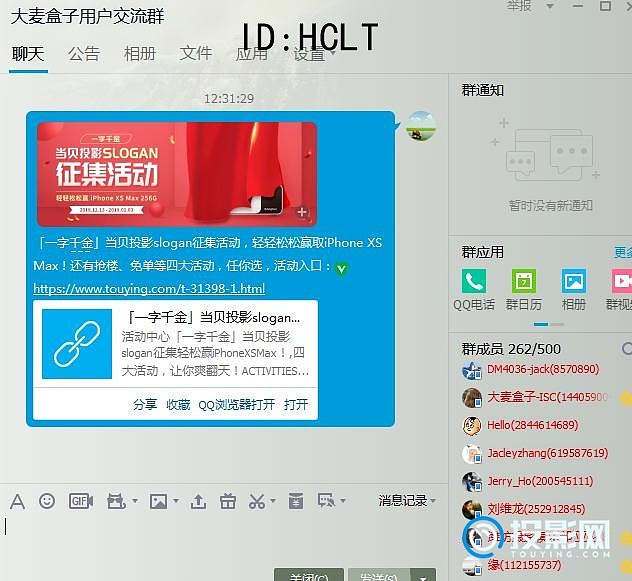Viewport: 632px width, 581px height.
Task: Expand dropdown next to image icon
Action: pos(176,501)
